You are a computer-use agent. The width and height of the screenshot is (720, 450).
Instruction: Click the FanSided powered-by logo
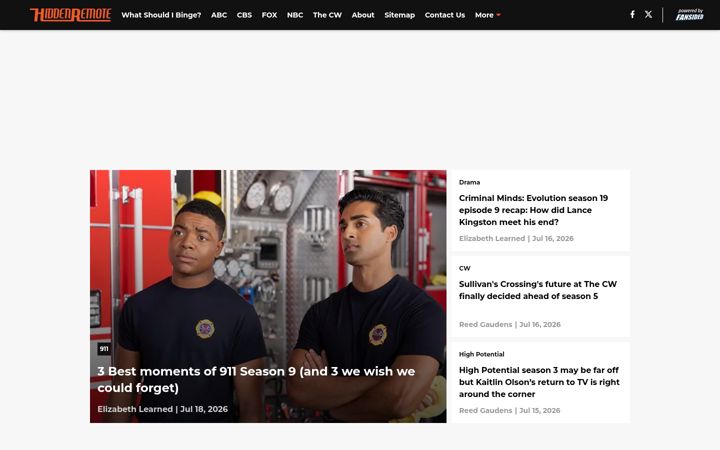click(x=689, y=15)
